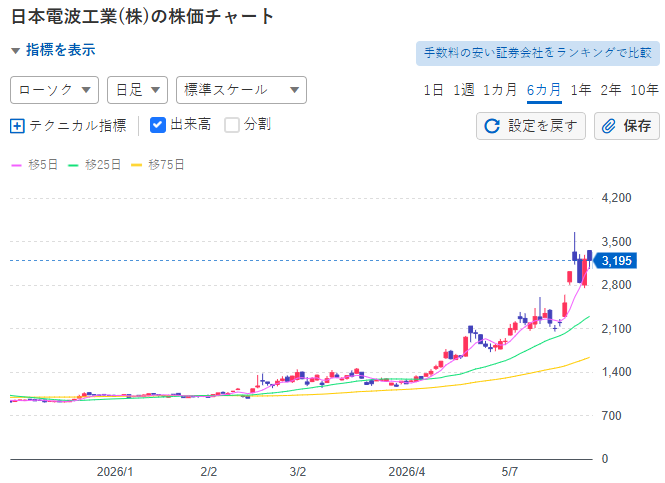
Task: Click the 3,500 axis value
Action: pyautogui.click(x=617, y=242)
